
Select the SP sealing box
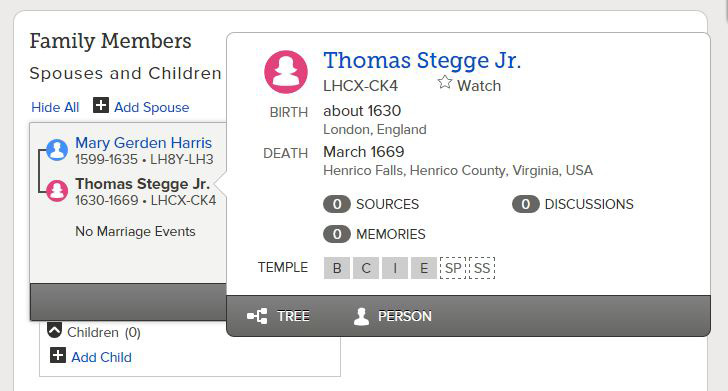(x=453, y=268)
